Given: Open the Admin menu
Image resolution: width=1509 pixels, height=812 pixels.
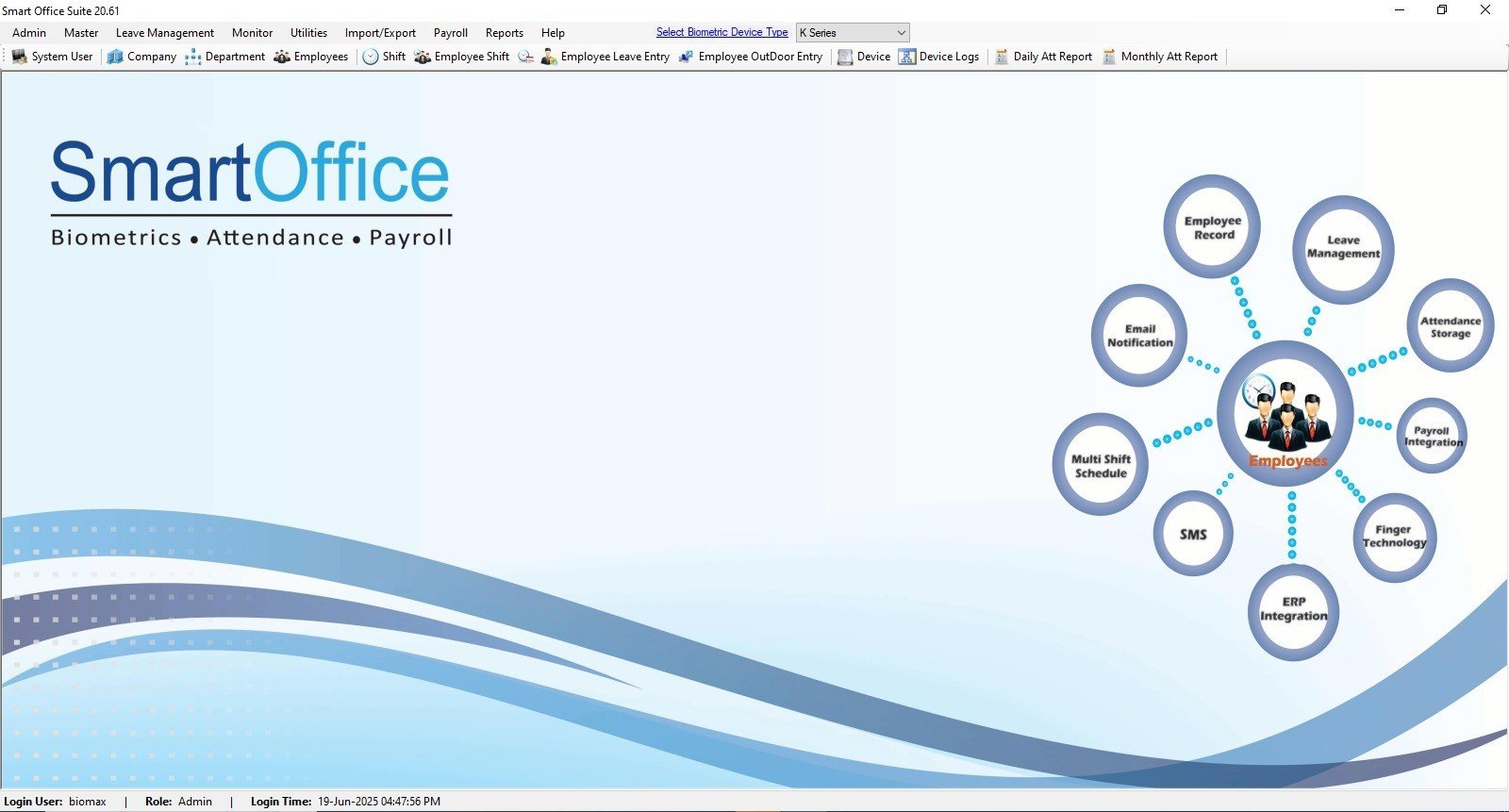Looking at the screenshot, I should click(x=29, y=32).
